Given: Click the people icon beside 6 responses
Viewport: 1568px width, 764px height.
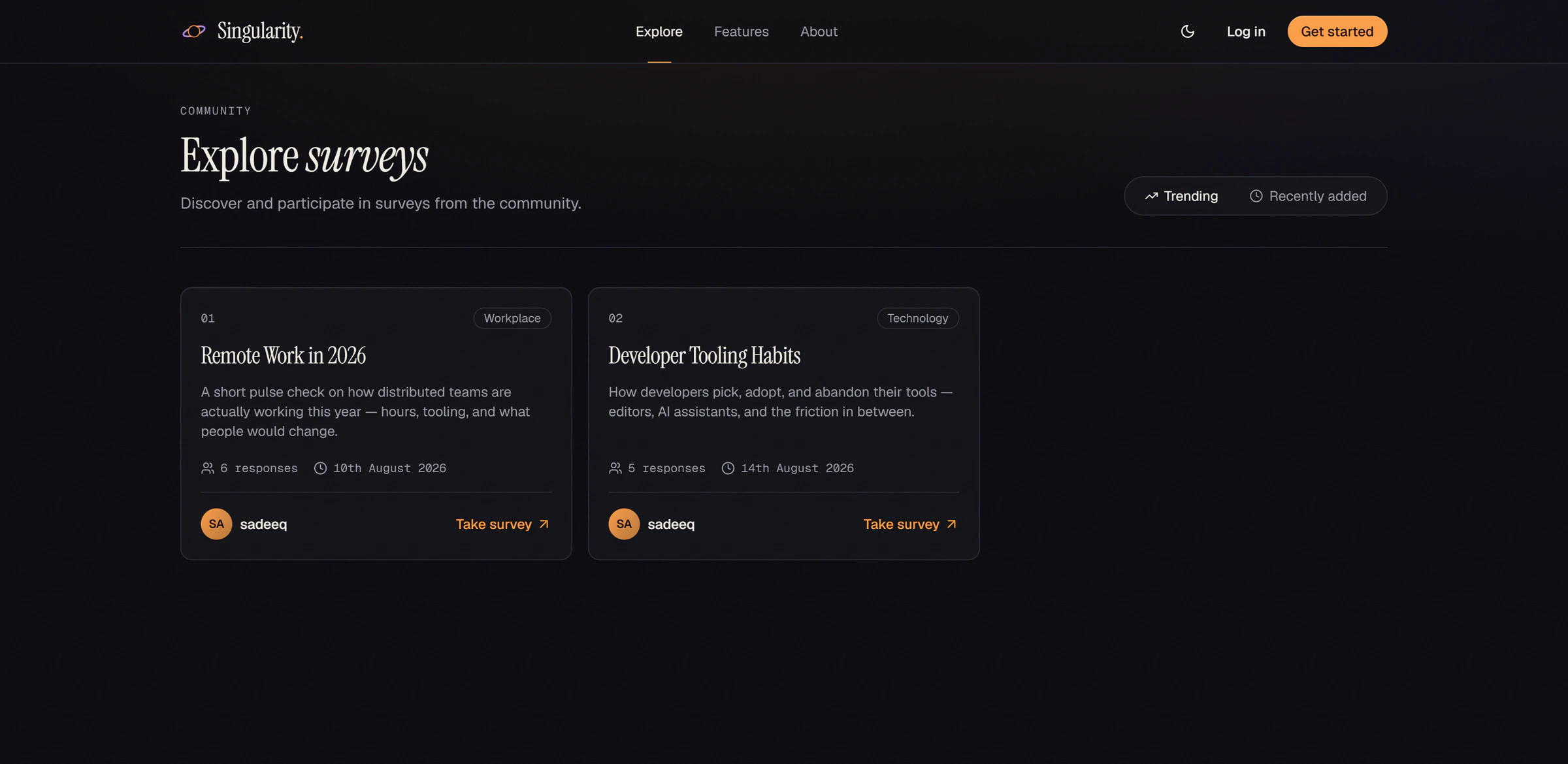Looking at the screenshot, I should (x=208, y=468).
